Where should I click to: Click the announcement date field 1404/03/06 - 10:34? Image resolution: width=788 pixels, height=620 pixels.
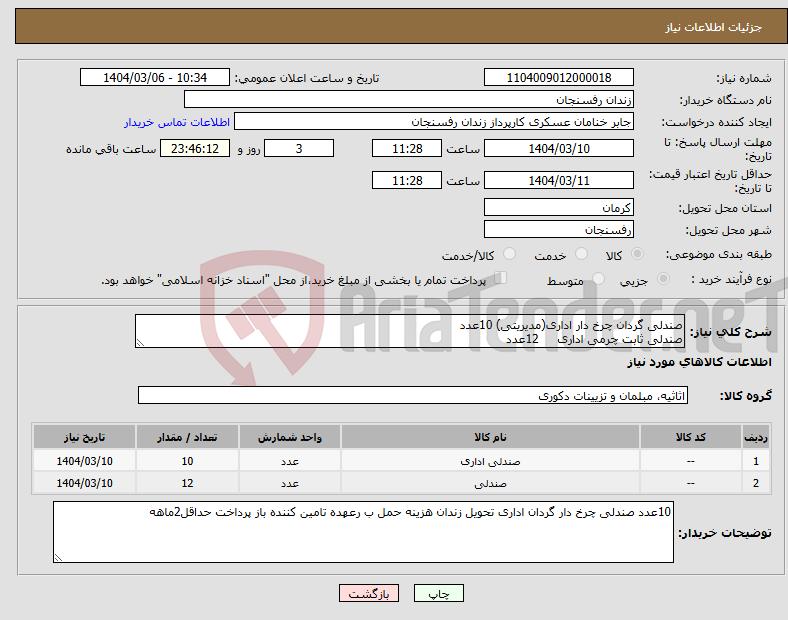(155, 78)
